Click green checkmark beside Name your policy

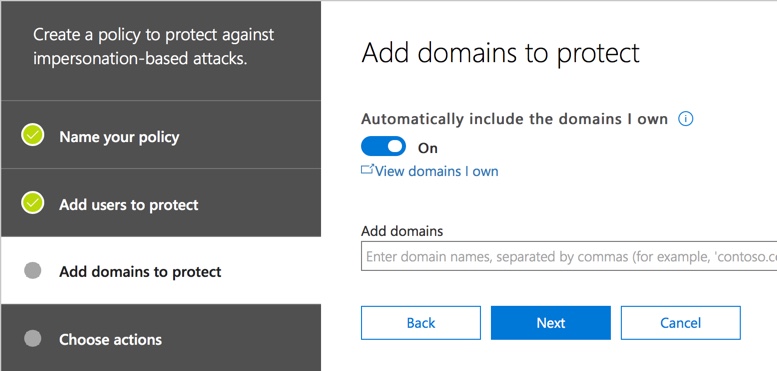click(x=33, y=135)
